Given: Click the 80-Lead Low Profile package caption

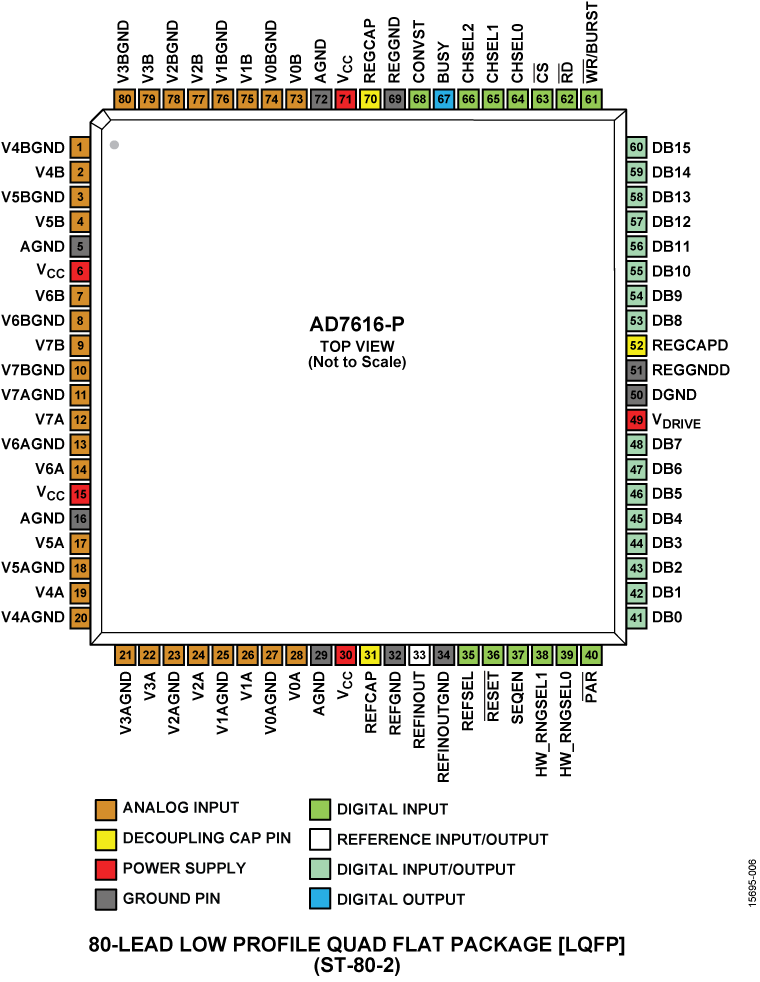Looking at the screenshot, I should click(357, 944).
